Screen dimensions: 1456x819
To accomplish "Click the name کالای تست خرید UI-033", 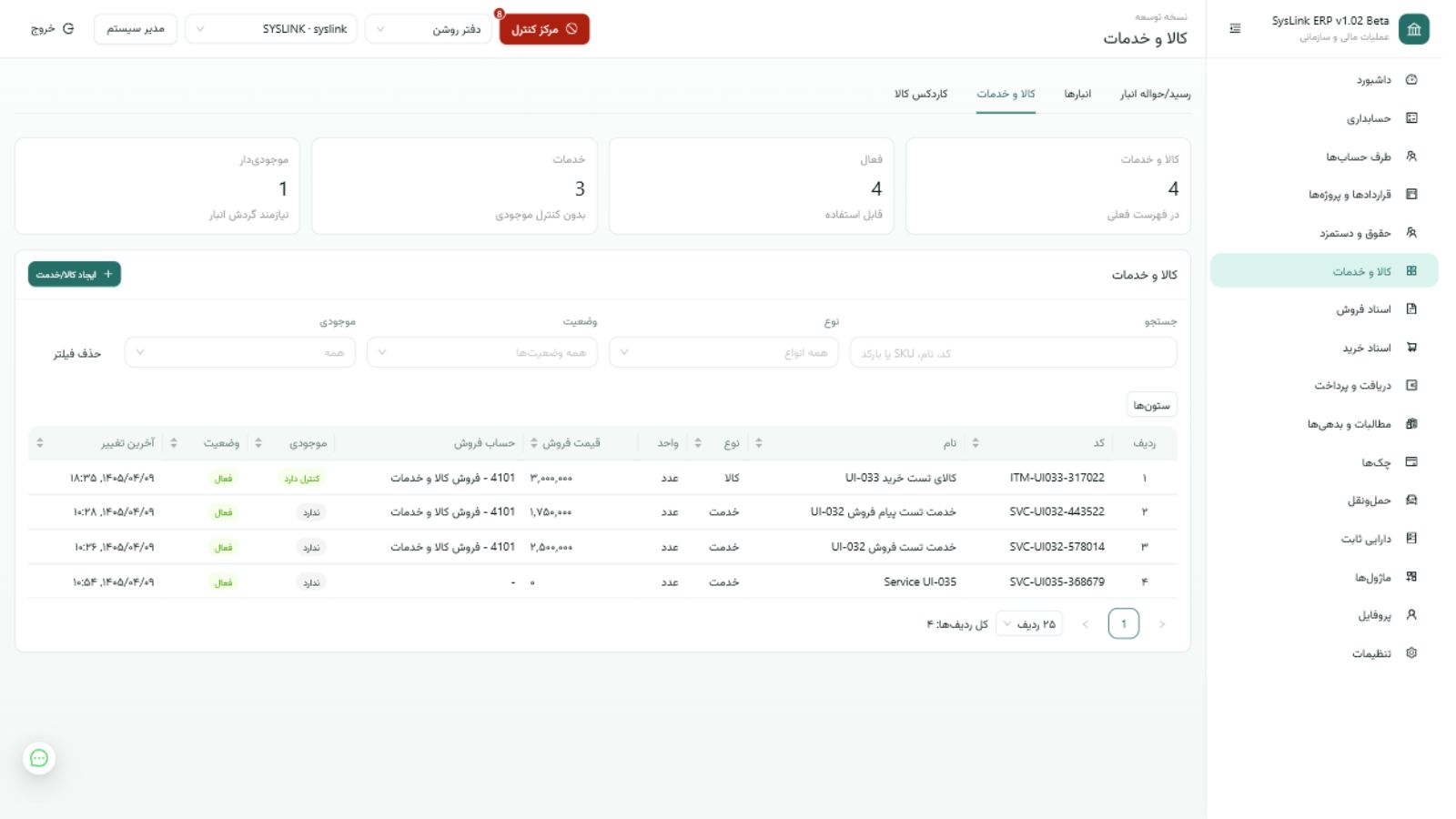I will (901, 478).
